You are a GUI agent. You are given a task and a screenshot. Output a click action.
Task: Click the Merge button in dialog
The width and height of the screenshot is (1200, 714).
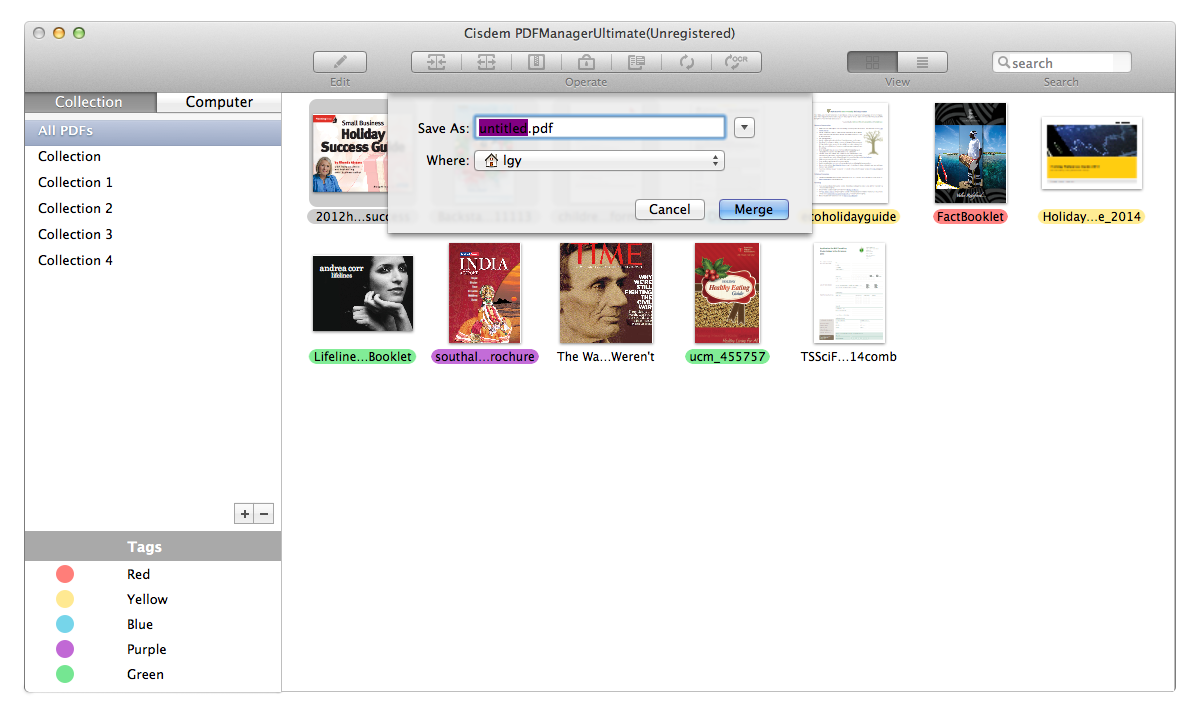click(754, 210)
